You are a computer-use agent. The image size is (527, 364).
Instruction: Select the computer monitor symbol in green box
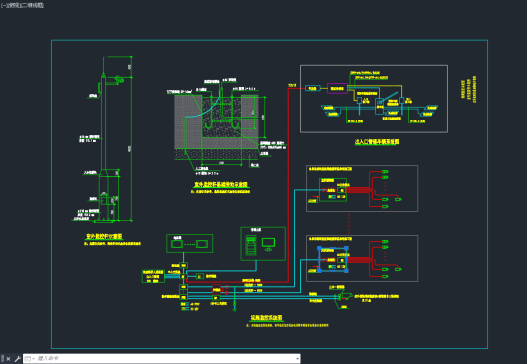[269, 244]
